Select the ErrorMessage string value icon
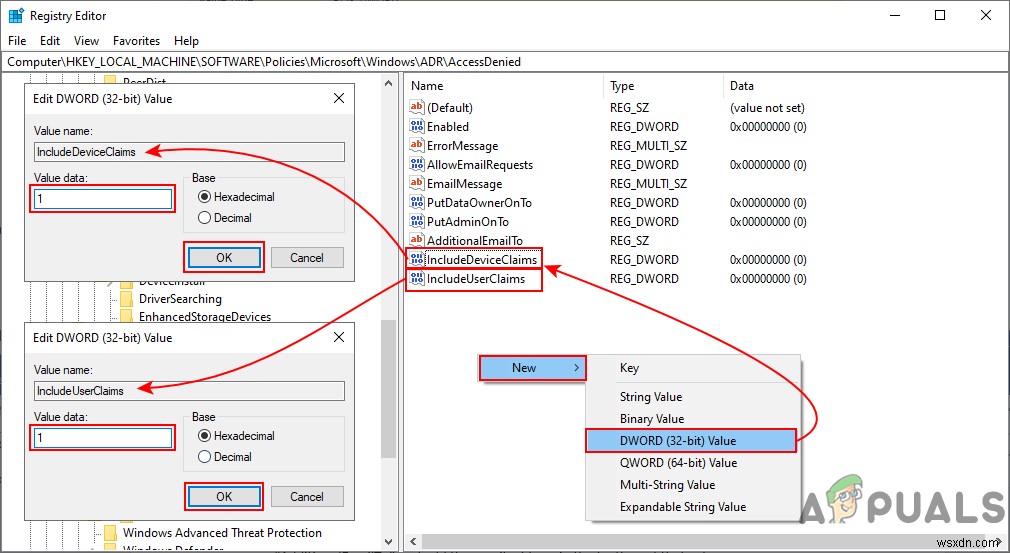The image size is (1010, 553). tap(417, 145)
